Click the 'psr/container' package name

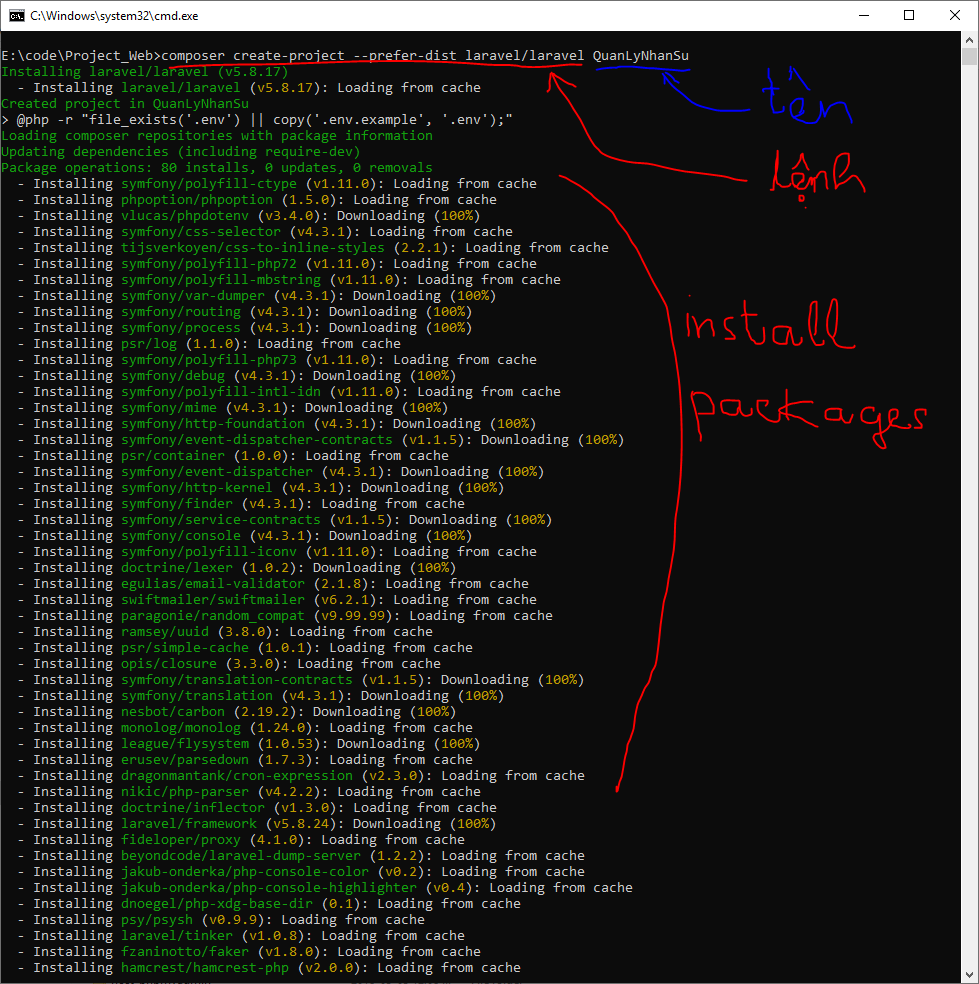[x=173, y=456]
